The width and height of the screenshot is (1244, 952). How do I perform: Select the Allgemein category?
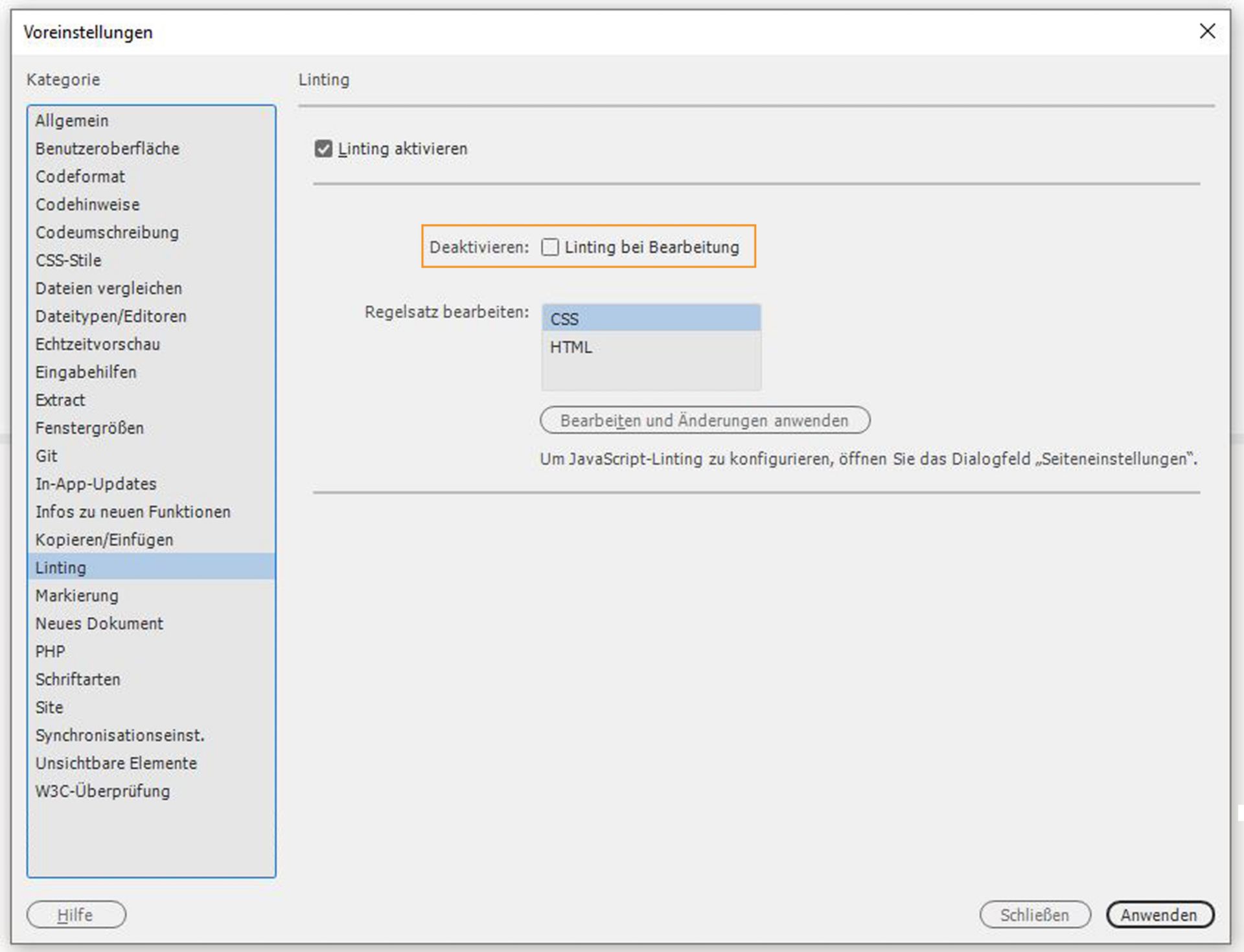pyautogui.click(x=72, y=120)
